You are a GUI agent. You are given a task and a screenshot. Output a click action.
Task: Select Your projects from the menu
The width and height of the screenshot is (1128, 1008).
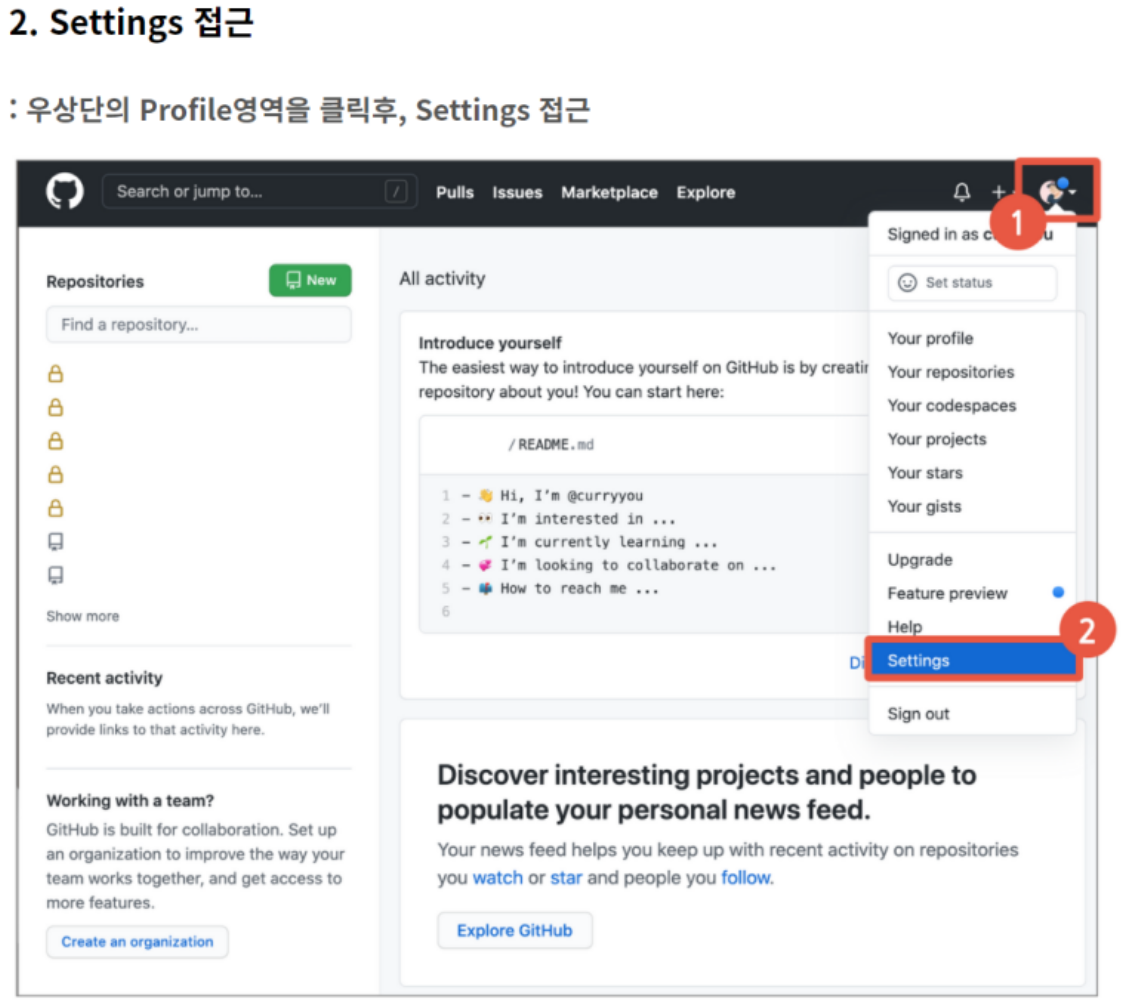pos(937,439)
